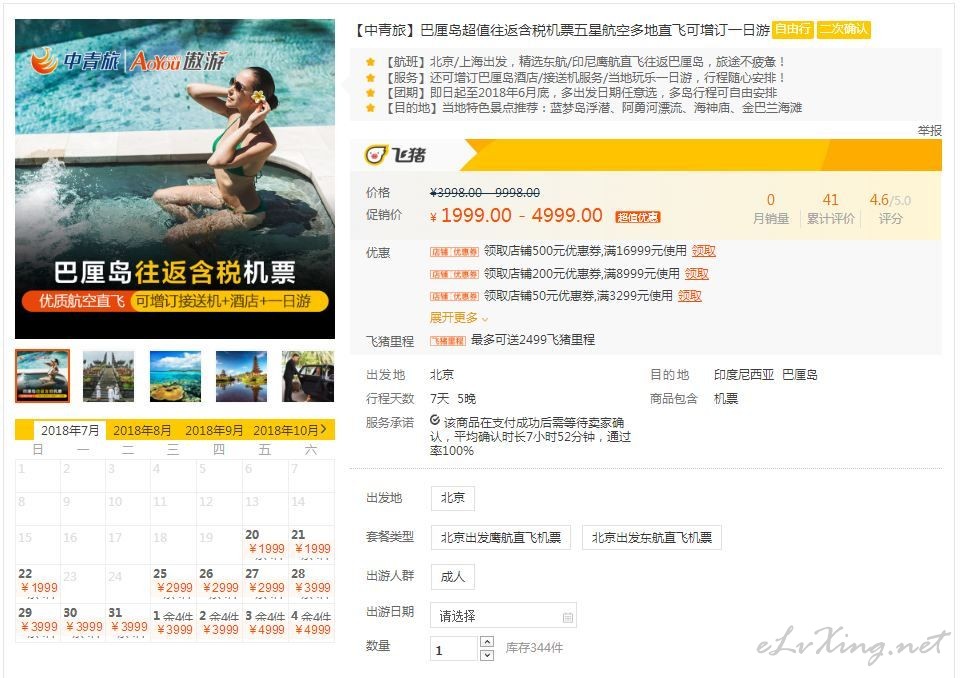Pick next-month day 3 priced ¥4999

(x=266, y=622)
